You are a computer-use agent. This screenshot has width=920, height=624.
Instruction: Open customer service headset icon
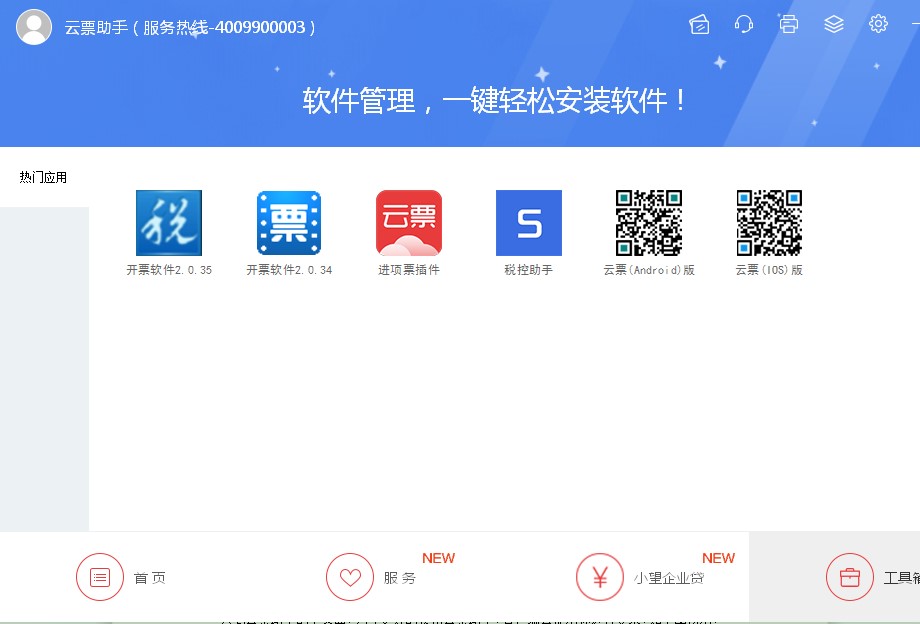(x=743, y=24)
